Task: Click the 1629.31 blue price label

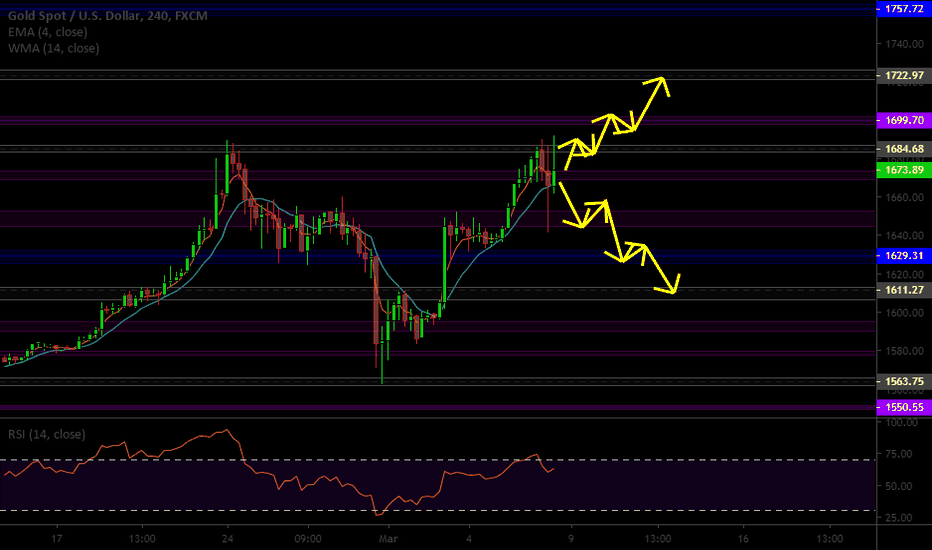Action: click(904, 256)
